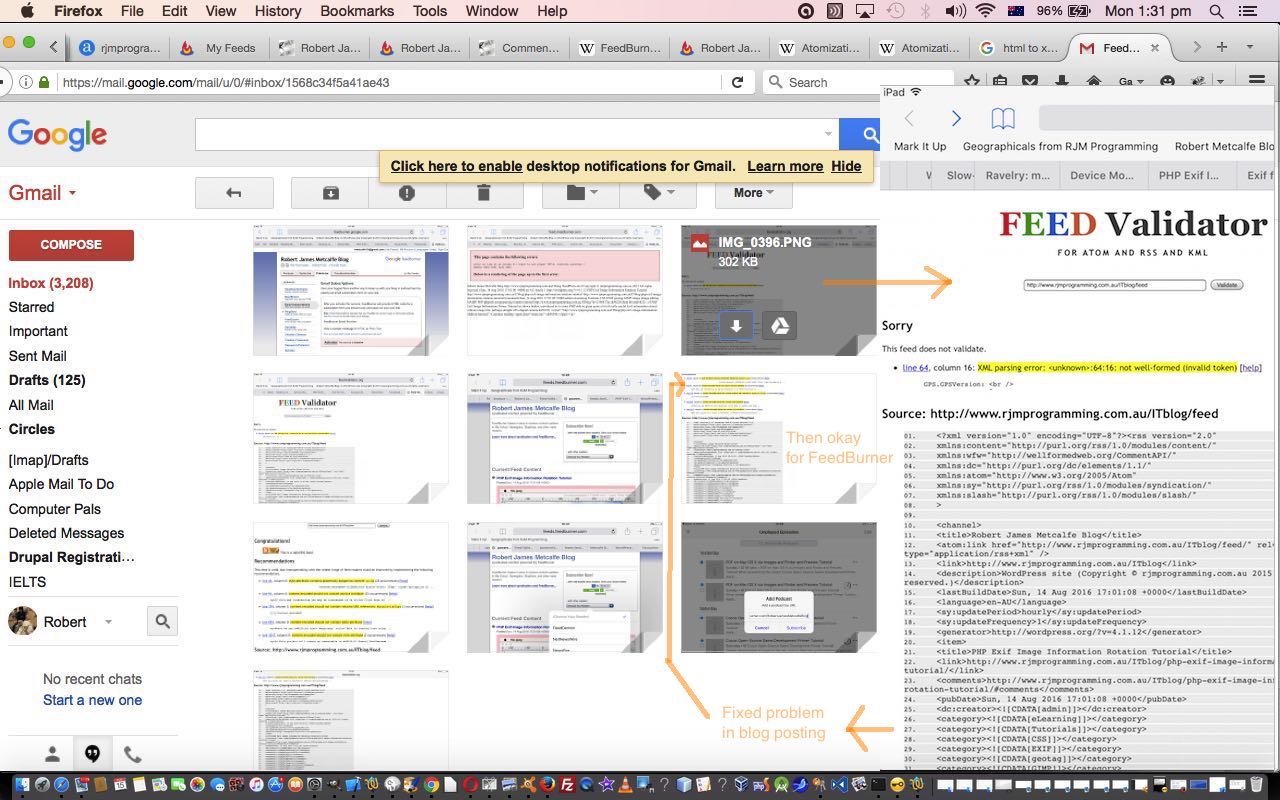Show Hangouts contacts icon

(x=53, y=755)
